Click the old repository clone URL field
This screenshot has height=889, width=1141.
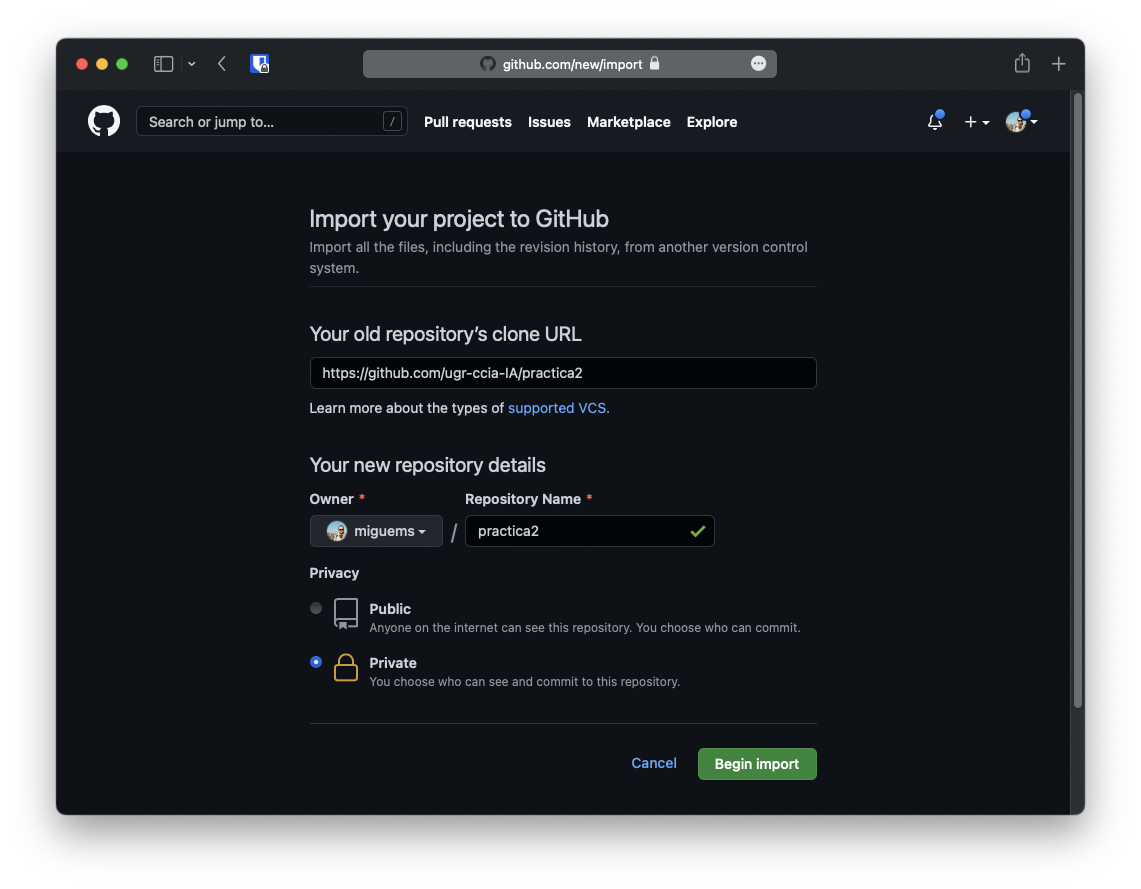[563, 373]
